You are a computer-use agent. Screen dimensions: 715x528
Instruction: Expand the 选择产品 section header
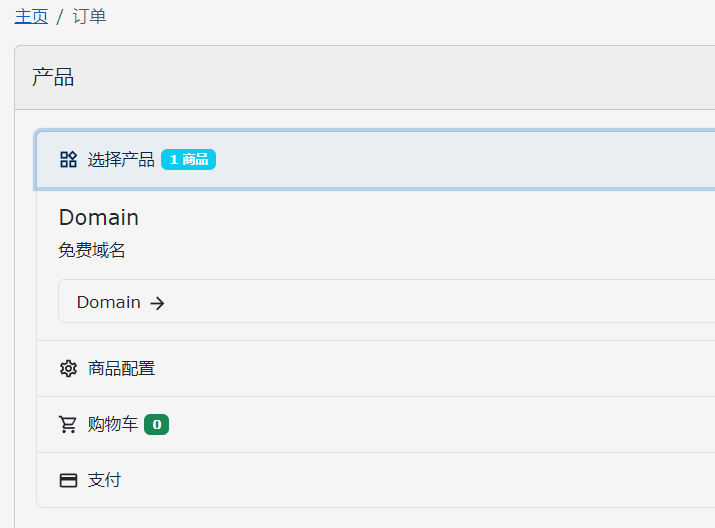coord(375,160)
